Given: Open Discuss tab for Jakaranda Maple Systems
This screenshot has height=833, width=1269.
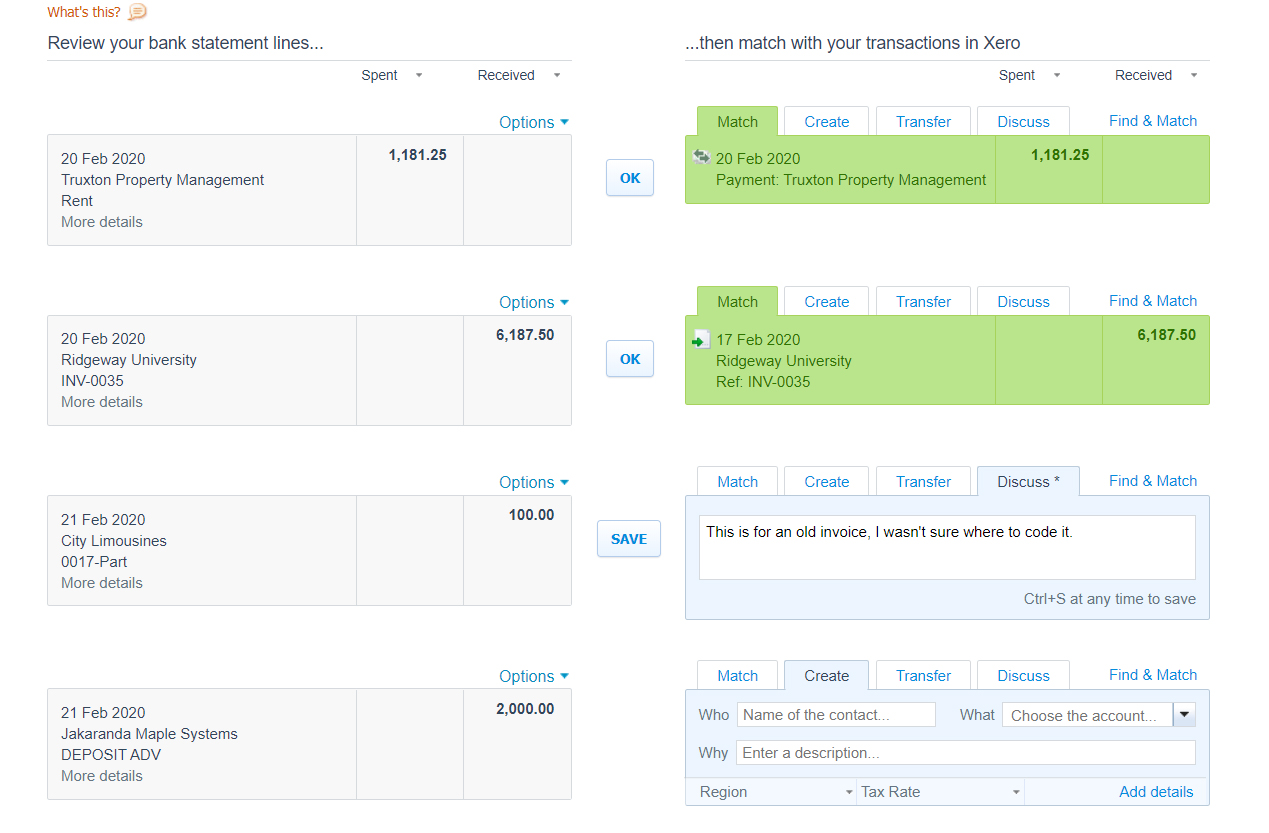Looking at the screenshot, I should click(x=1023, y=676).
